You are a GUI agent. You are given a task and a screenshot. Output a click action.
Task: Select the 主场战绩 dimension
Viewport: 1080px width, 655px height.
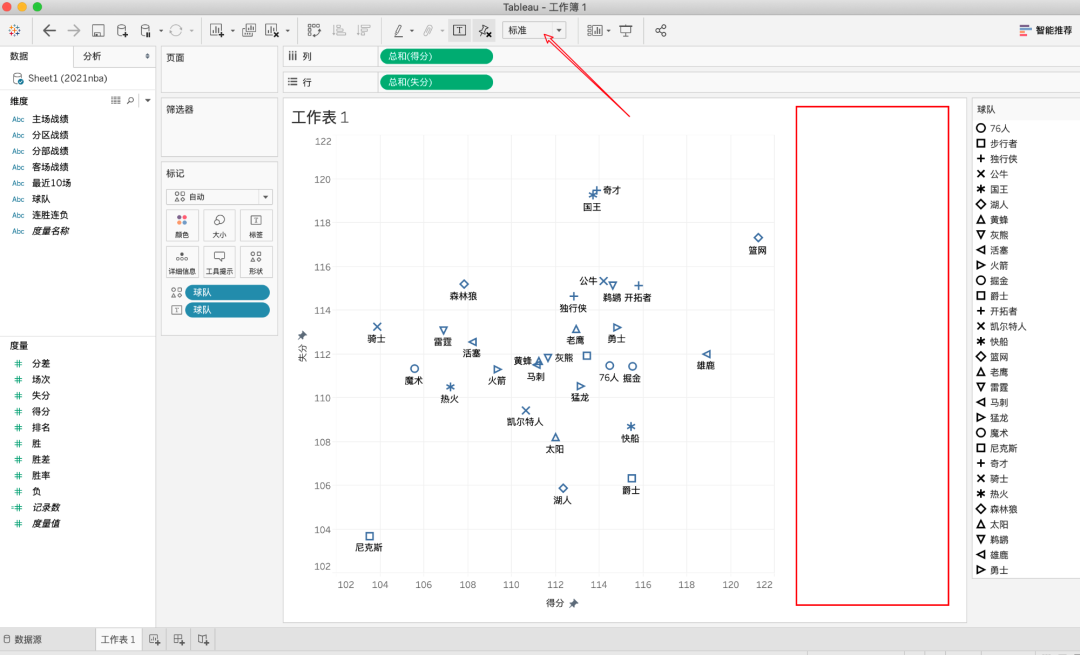tap(50, 119)
